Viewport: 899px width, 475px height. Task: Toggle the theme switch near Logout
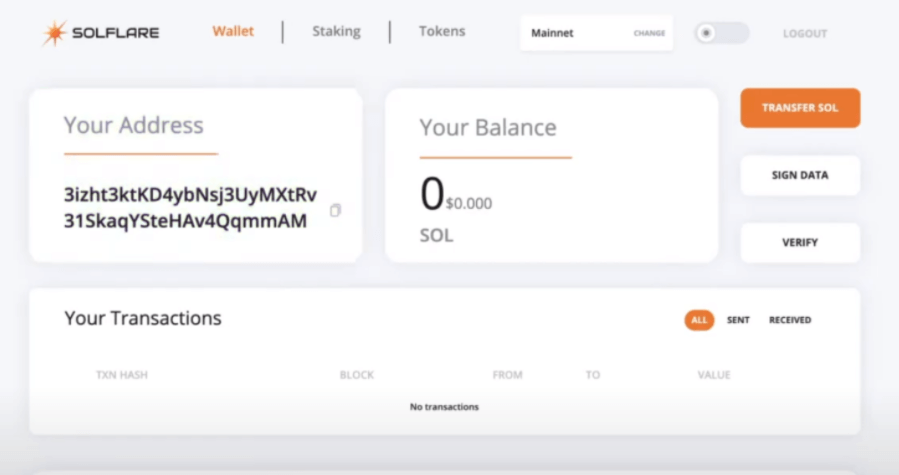(x=720, y=33)
